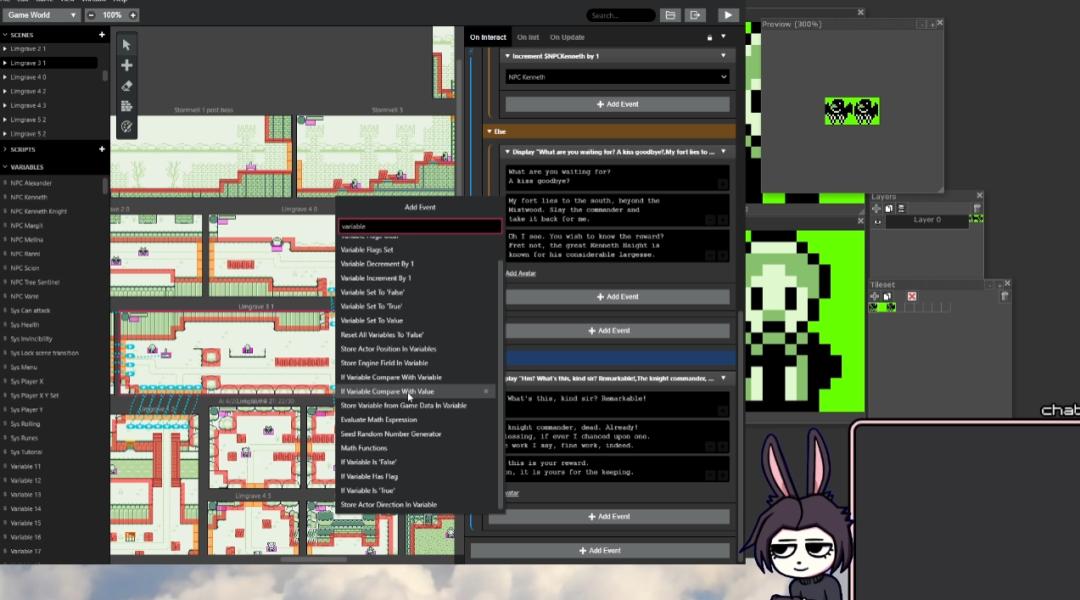This screenshot has height=600, width=1080.
Task: Zoom out with the minus button
Action: [x=91, y=15]
